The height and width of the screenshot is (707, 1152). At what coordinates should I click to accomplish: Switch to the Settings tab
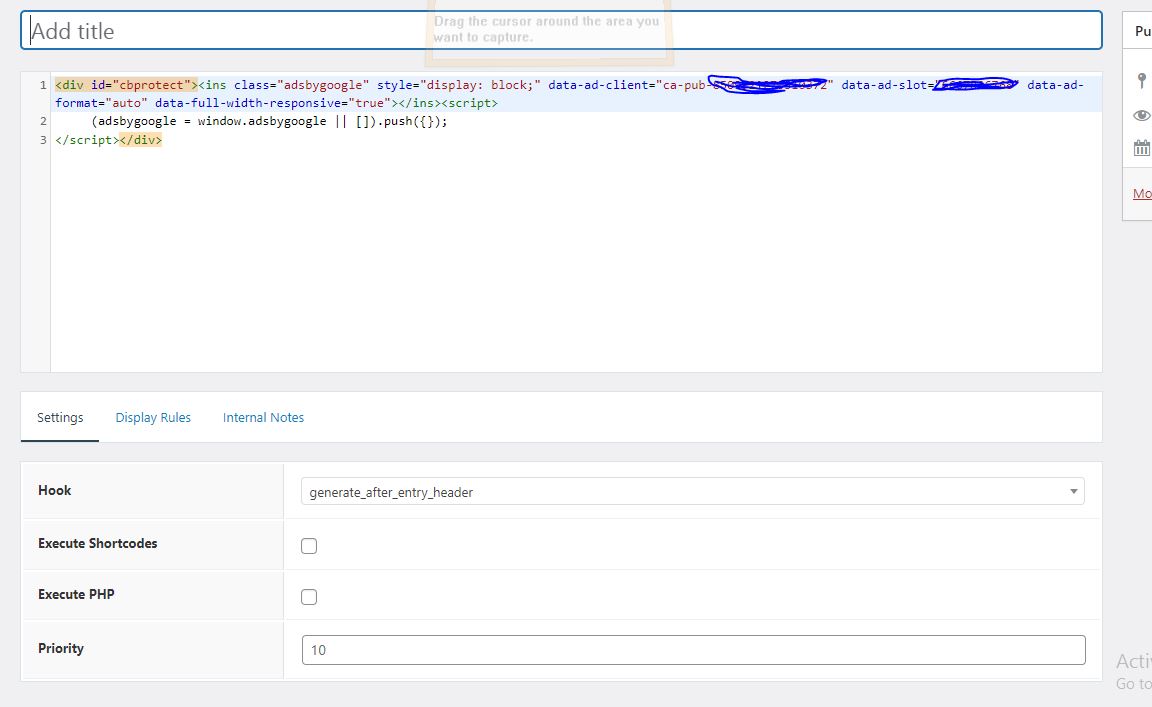pyautogui.click(x=60, y=417)
